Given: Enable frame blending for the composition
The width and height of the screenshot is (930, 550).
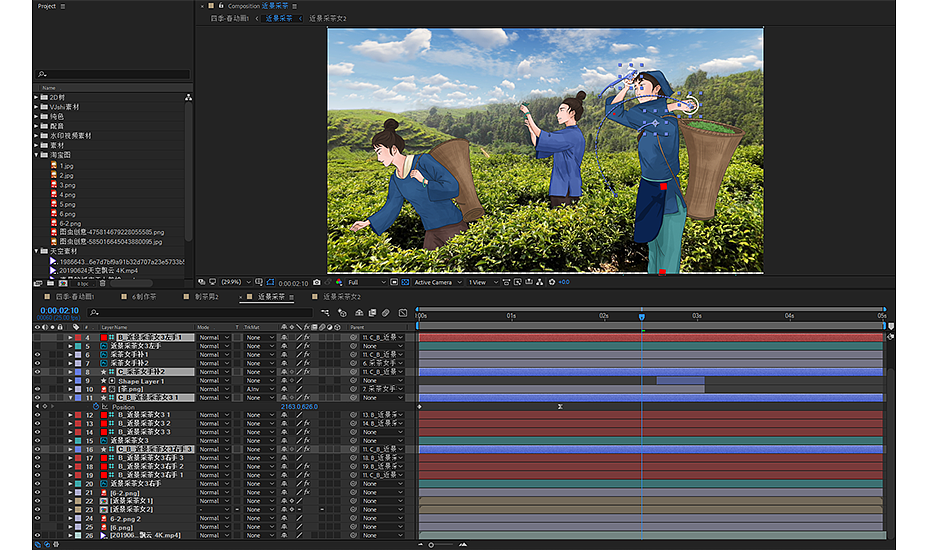Looking at the screenshot, I should coord(372,313).
